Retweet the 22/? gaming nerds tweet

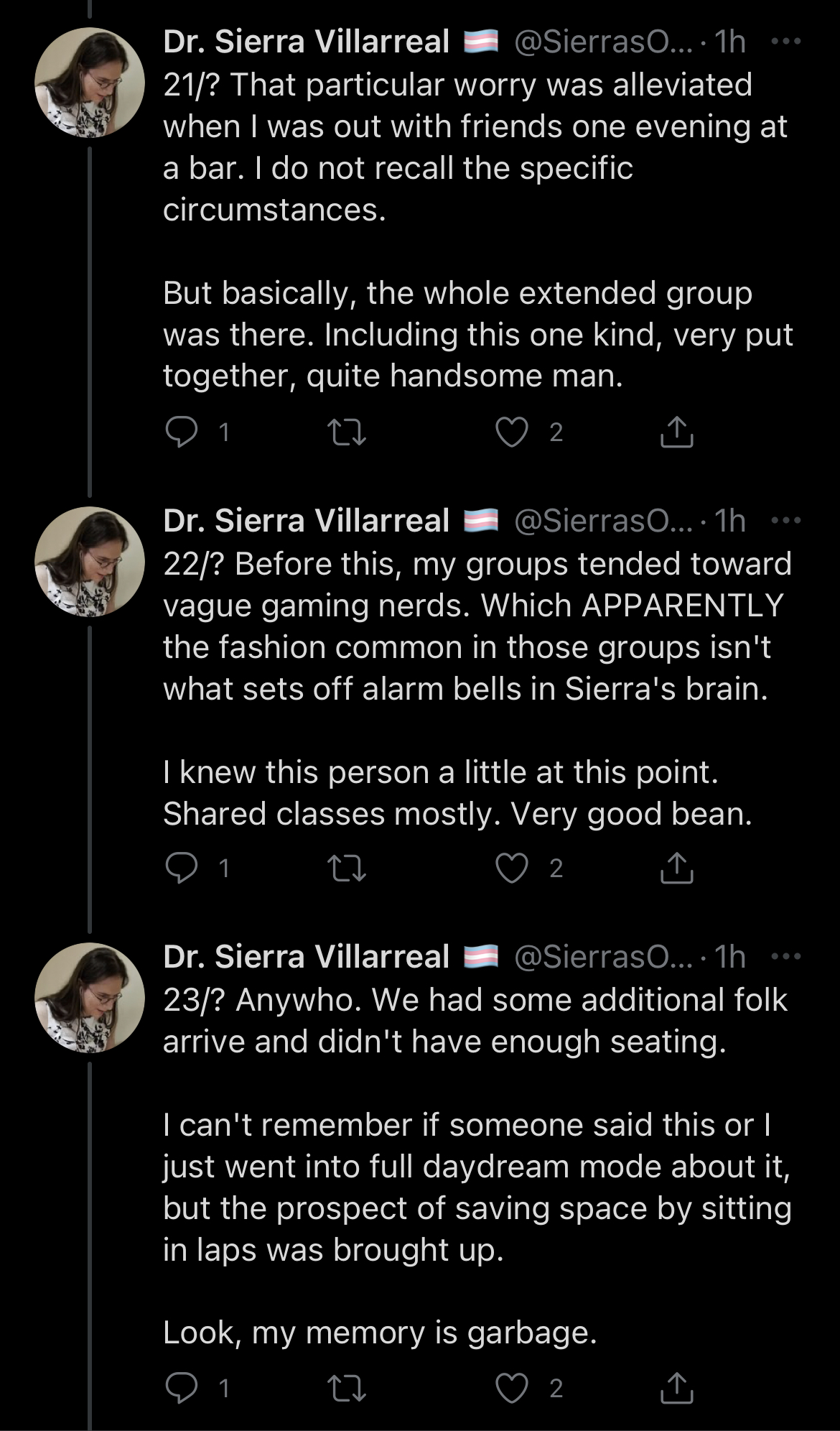pos(347,869)
